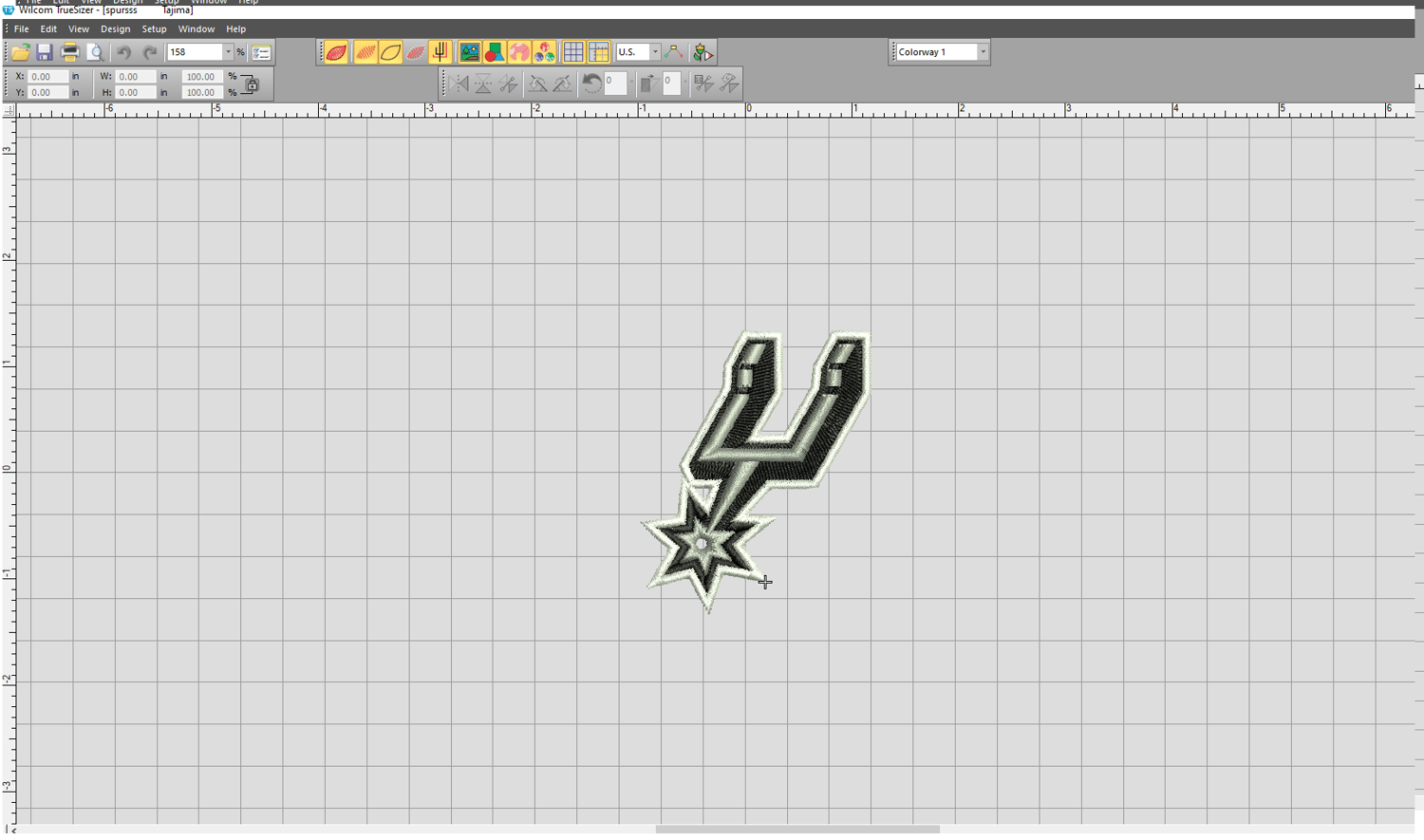Print the design with the printer icon
Image resolution: width=1424 pixels, height=840 pixels.
[x=69, y=52]
